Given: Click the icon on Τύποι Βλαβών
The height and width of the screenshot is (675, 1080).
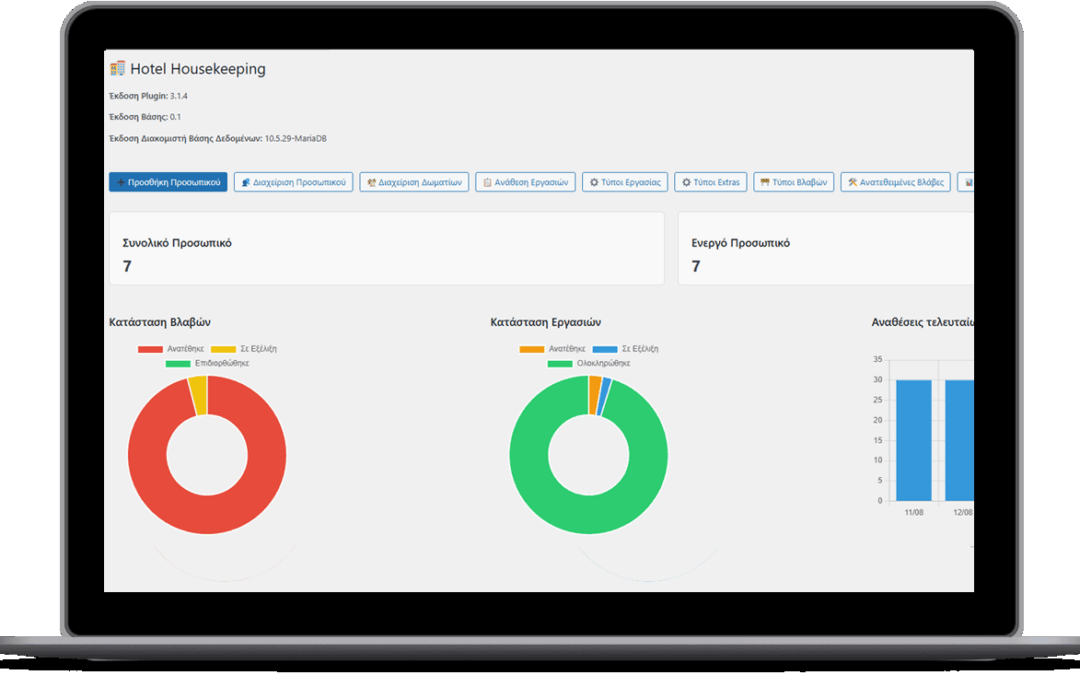Looking at the screenshot, I should point(765,183).
